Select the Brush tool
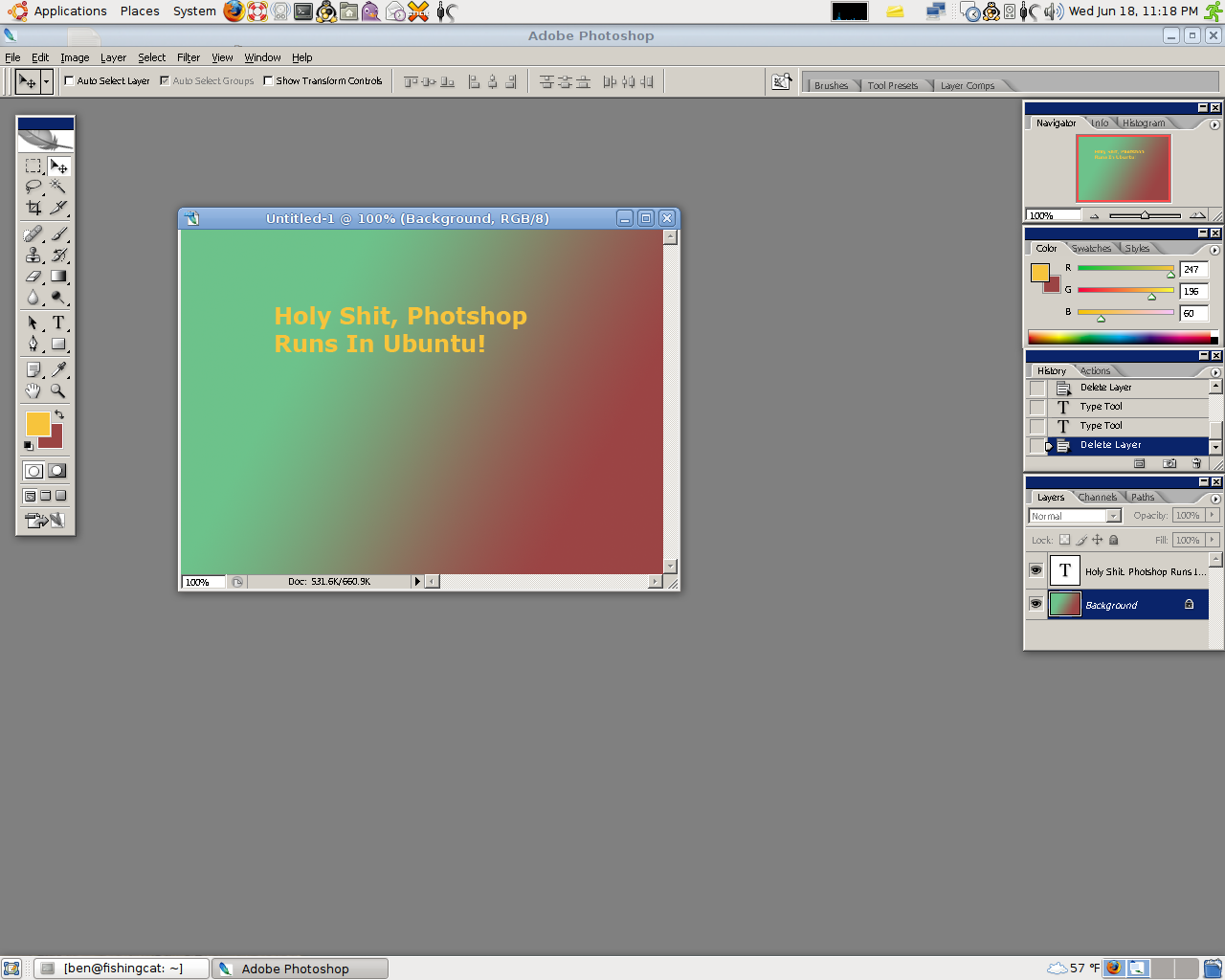 coord(58,234)
